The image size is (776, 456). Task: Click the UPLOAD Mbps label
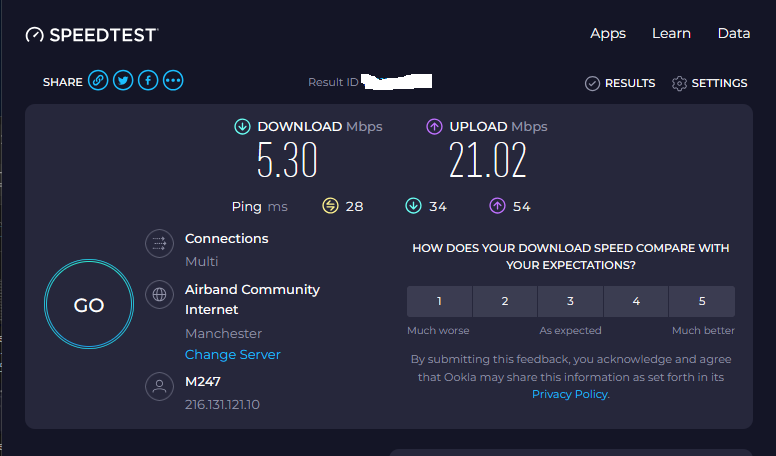pyautogui.click(x=498, y=127)
